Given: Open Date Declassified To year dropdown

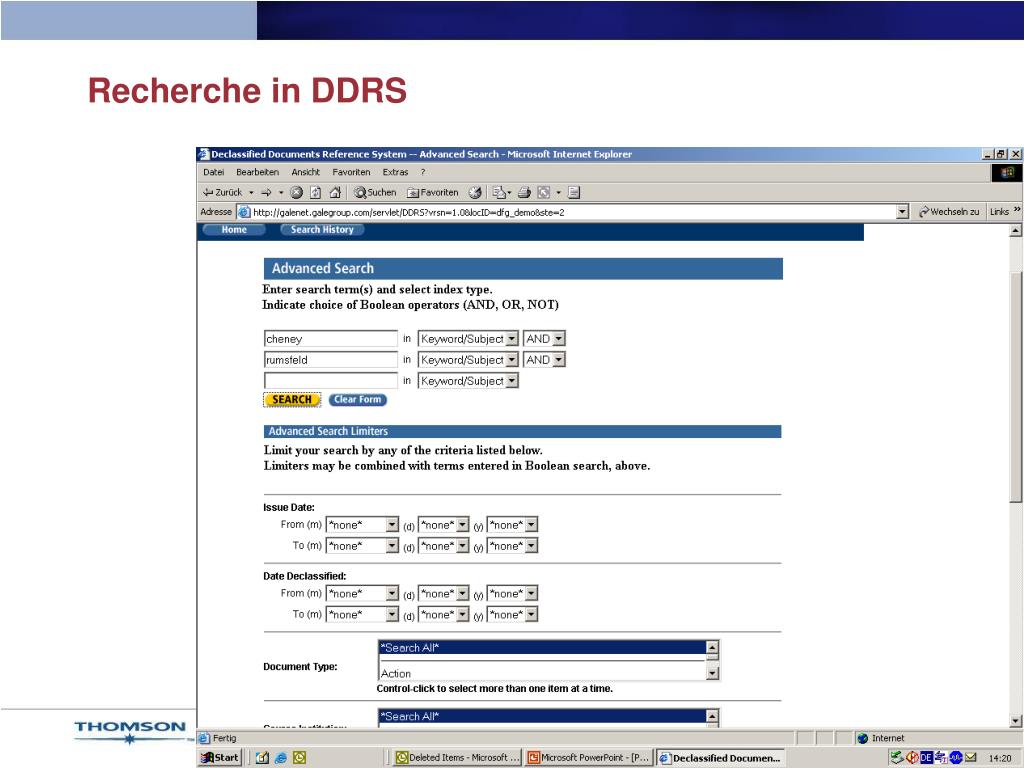Looking at the screenshot, I should pos(512,615).
